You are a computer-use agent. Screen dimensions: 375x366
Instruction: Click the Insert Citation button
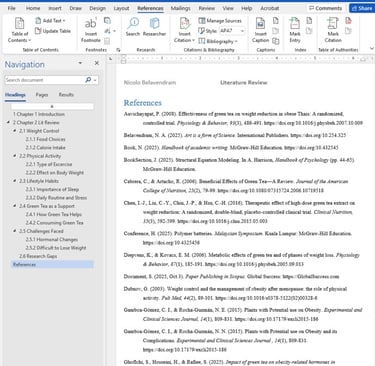(184, 30)
